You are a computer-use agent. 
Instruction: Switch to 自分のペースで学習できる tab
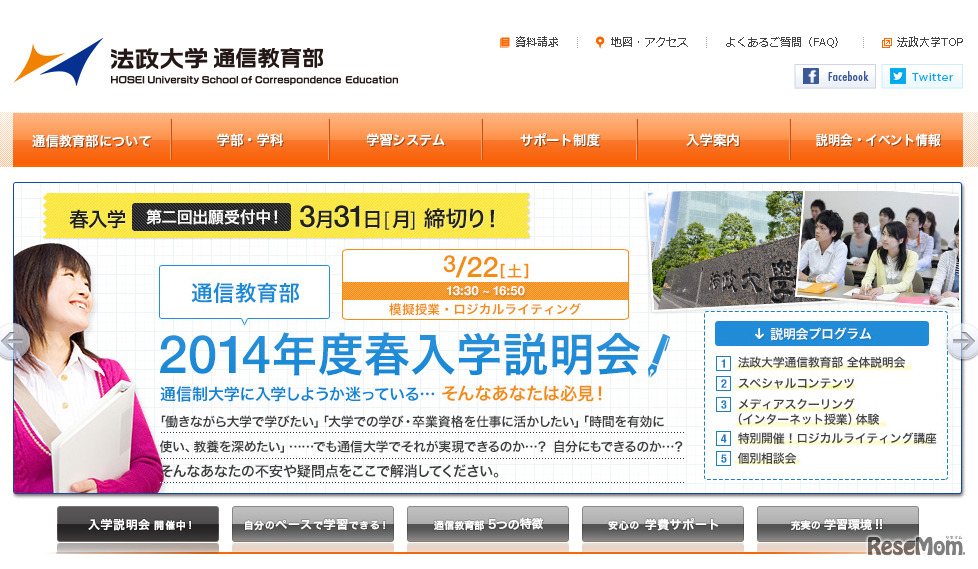(x=313, y=524)
